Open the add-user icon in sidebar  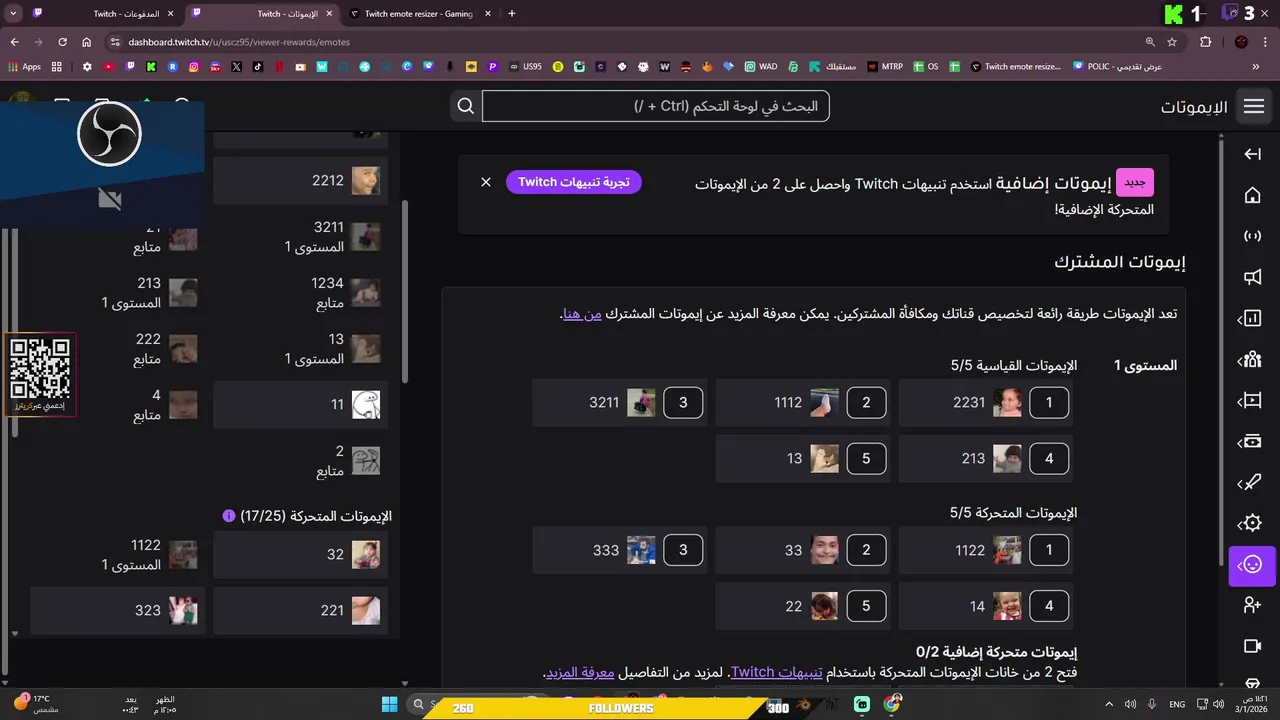1252,605
